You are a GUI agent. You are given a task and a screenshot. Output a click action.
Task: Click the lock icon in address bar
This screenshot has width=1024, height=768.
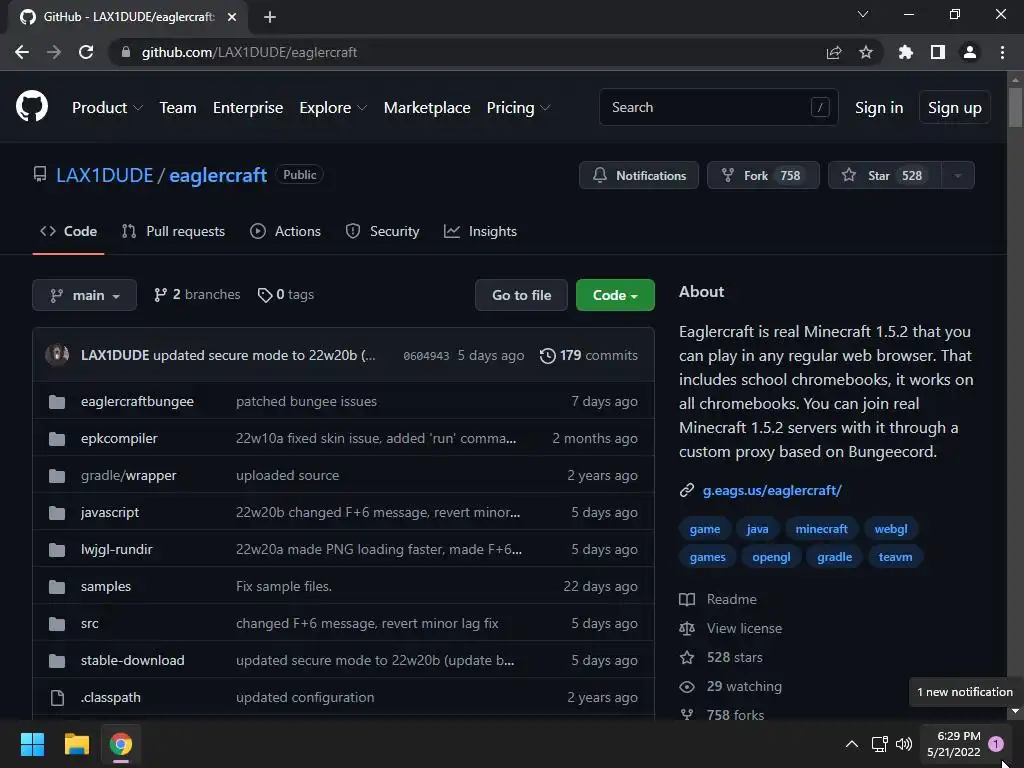pyautogui.click(x=126, y=52)
